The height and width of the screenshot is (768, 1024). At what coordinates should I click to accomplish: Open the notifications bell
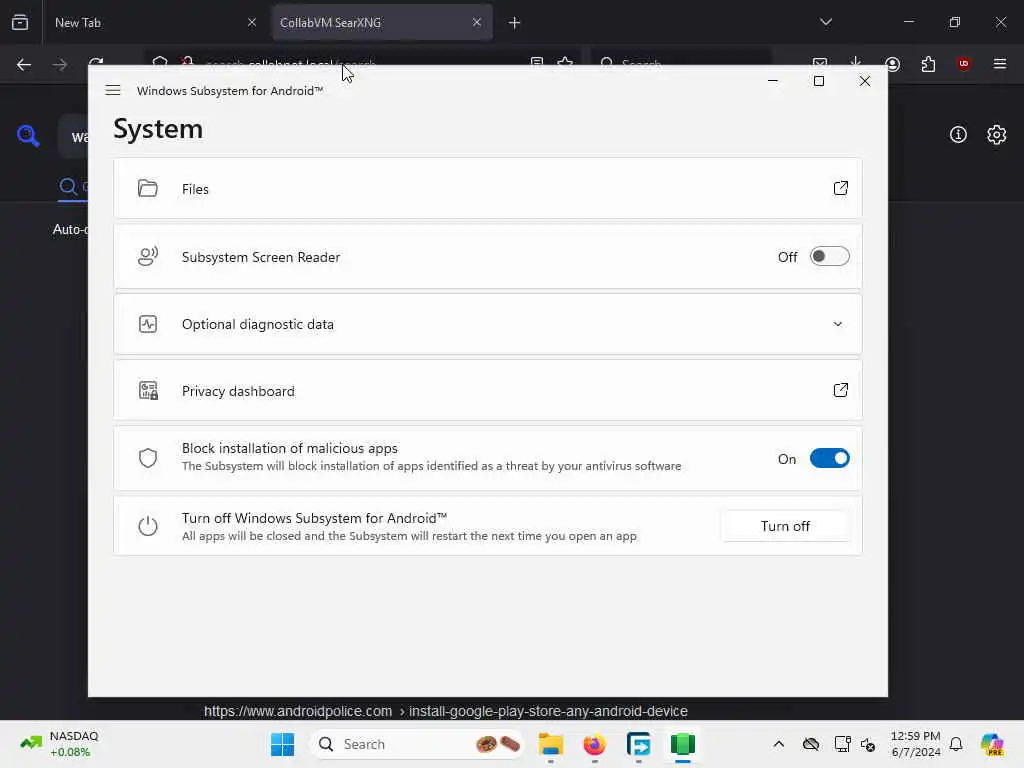point(955,744)
